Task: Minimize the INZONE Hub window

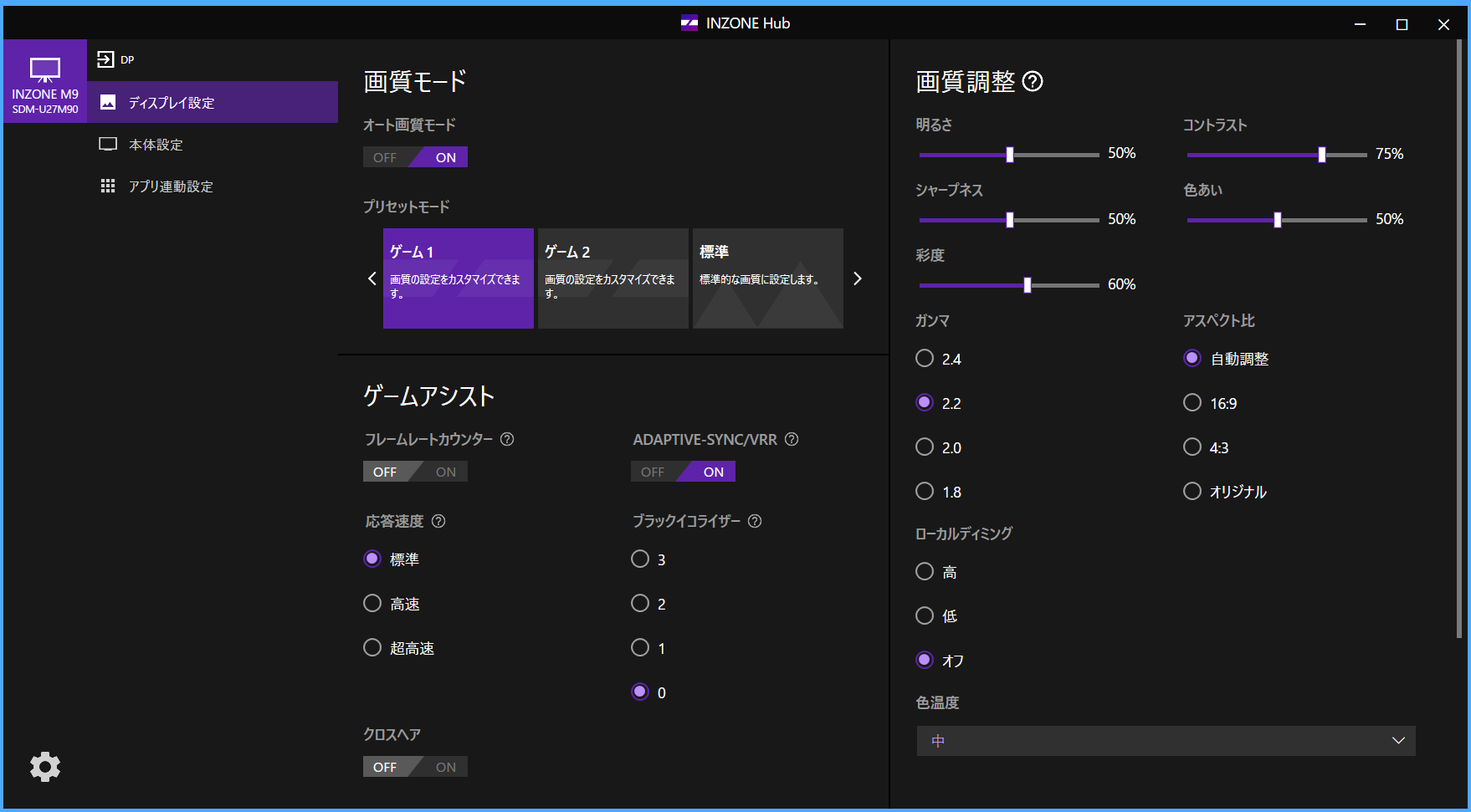Action: click(x=1361, y=24)
